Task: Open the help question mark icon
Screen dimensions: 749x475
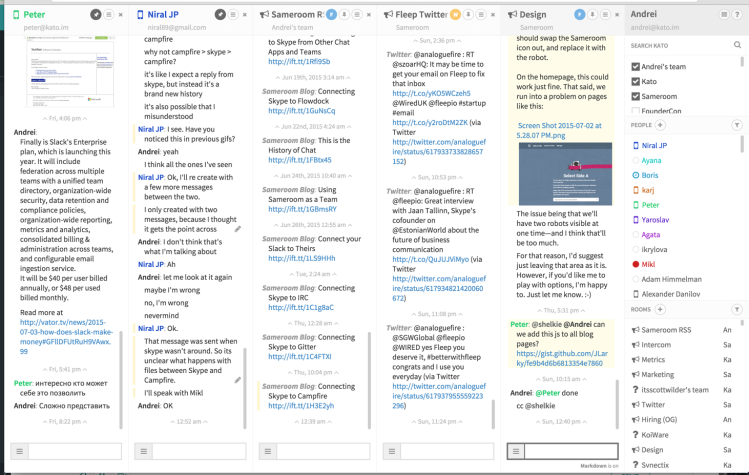Action: 737,15
